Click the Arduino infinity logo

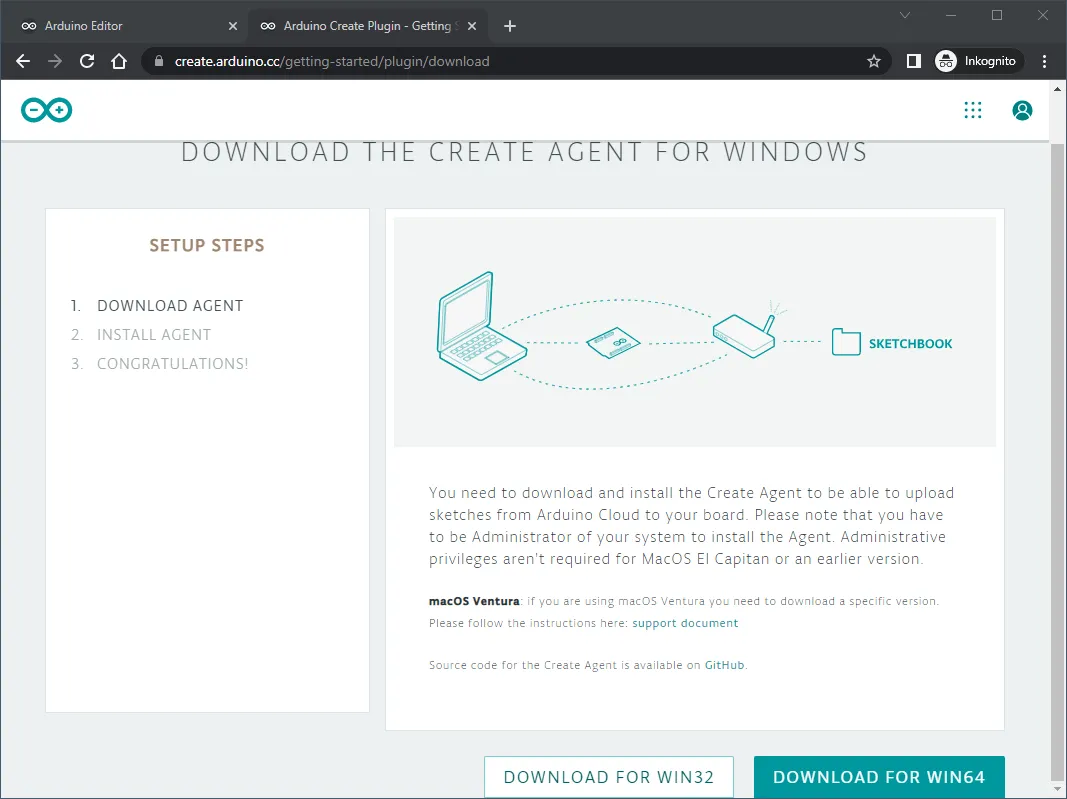pyautogui.click(x=46, y=110)
